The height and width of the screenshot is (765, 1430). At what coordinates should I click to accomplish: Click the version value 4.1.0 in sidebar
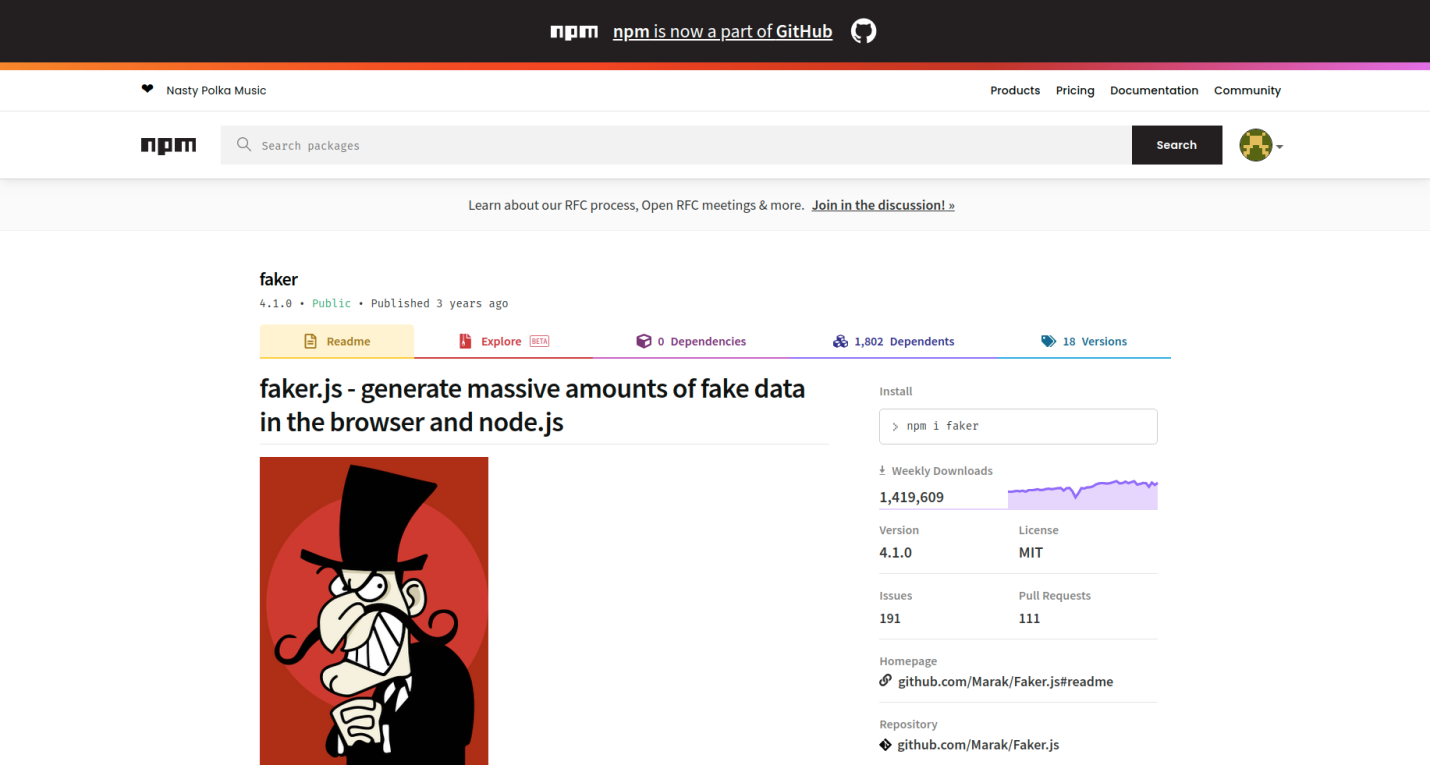895,552
